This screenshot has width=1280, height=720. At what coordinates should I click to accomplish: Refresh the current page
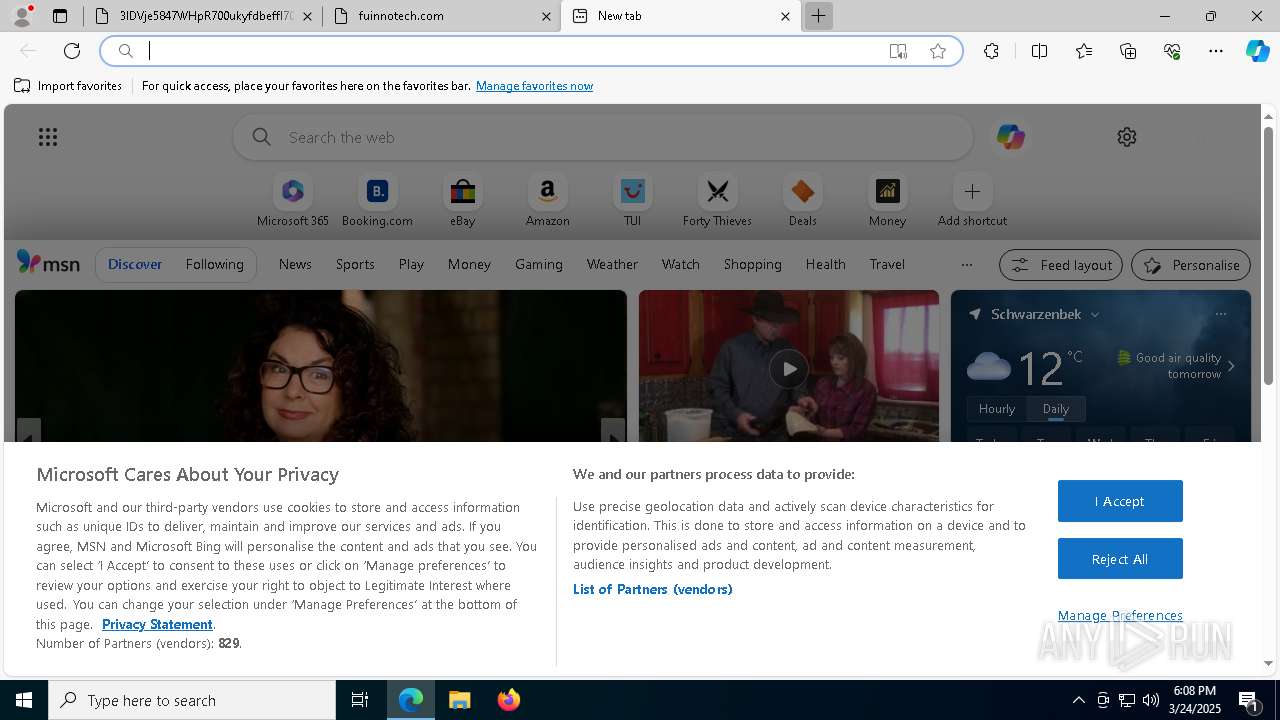pos(72,51)
